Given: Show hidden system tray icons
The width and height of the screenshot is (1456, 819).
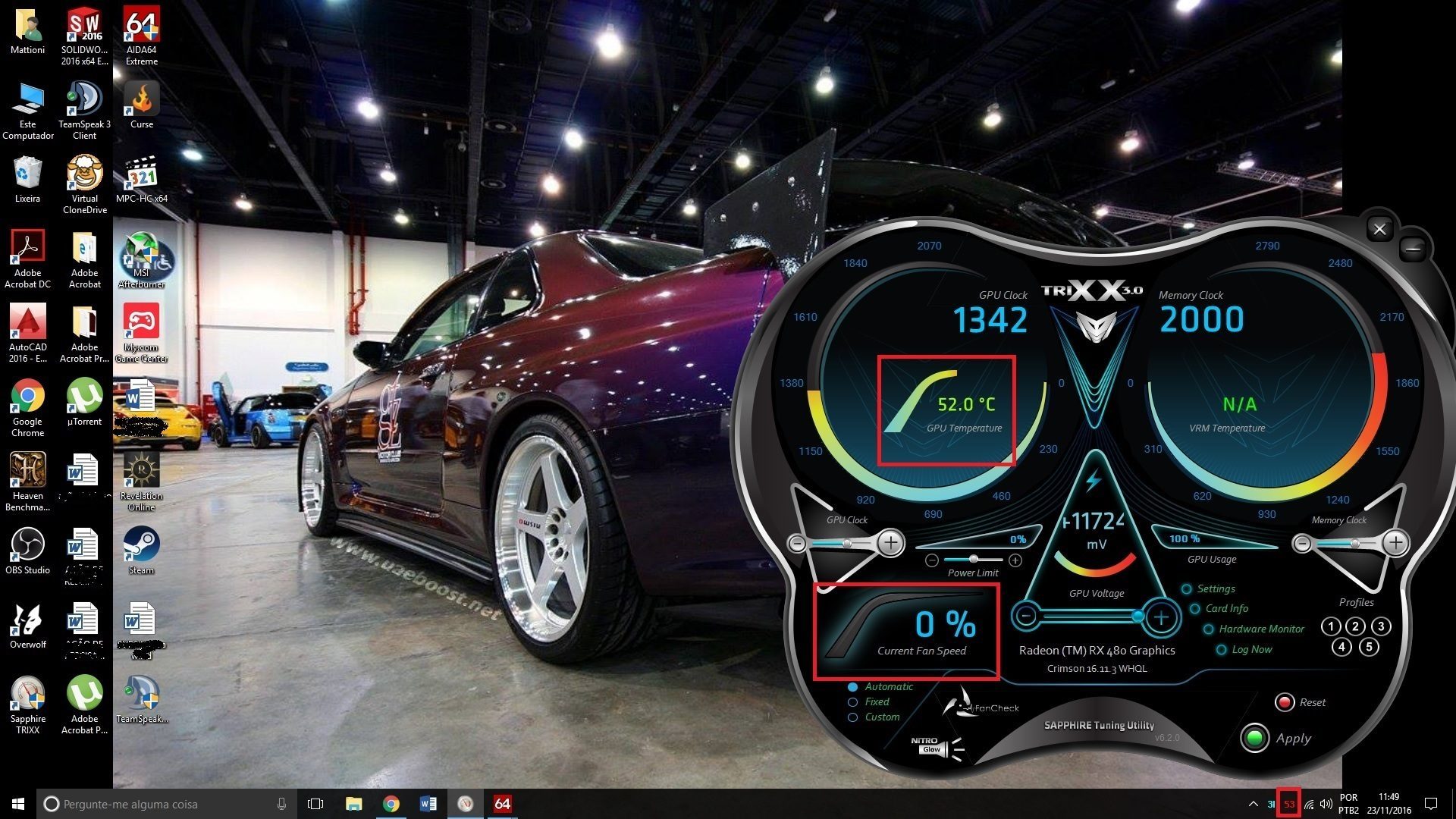Looking at the screenshot, I should (x=1253, y=804).
